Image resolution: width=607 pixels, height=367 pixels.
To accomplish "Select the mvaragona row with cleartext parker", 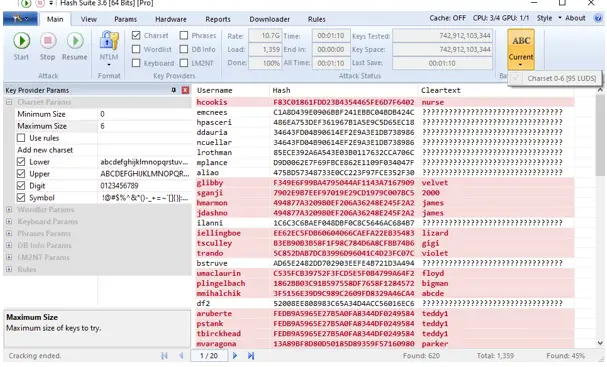I will [385, 344].
